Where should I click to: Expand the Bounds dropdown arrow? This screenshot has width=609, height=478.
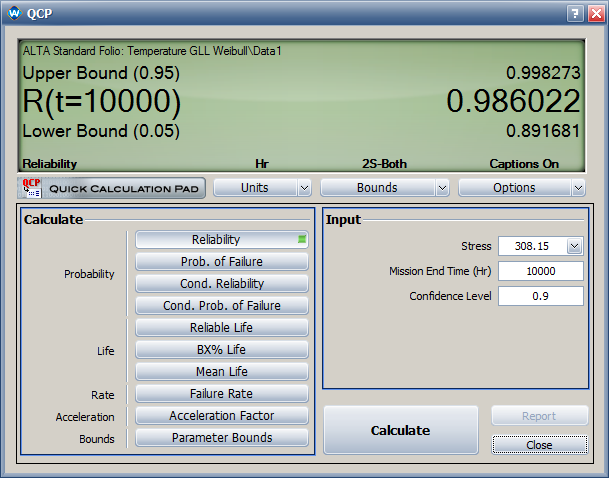coord(442,188)
